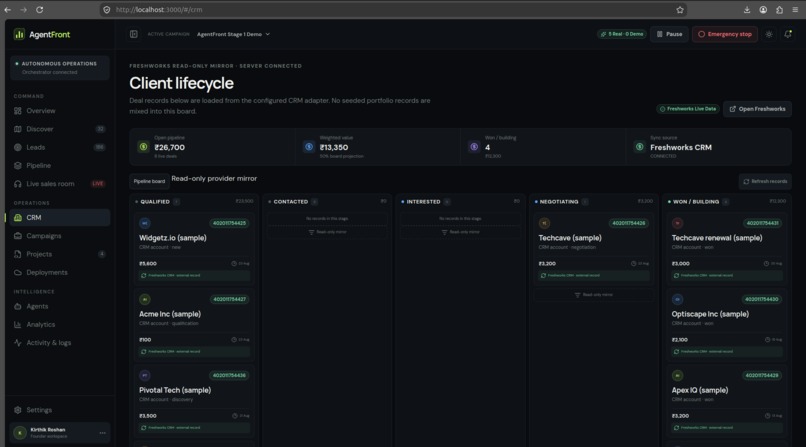Toggle light theme with sun icon
The width and height of the screenshot is (806, 447).
coord(769,34)
